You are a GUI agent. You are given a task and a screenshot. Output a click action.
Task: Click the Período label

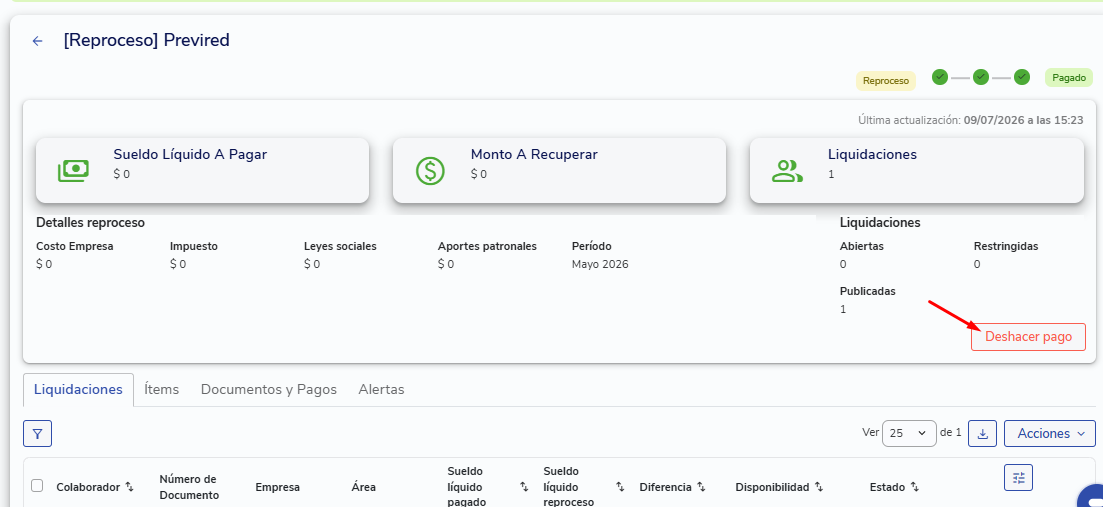click(x=592, y=246)
